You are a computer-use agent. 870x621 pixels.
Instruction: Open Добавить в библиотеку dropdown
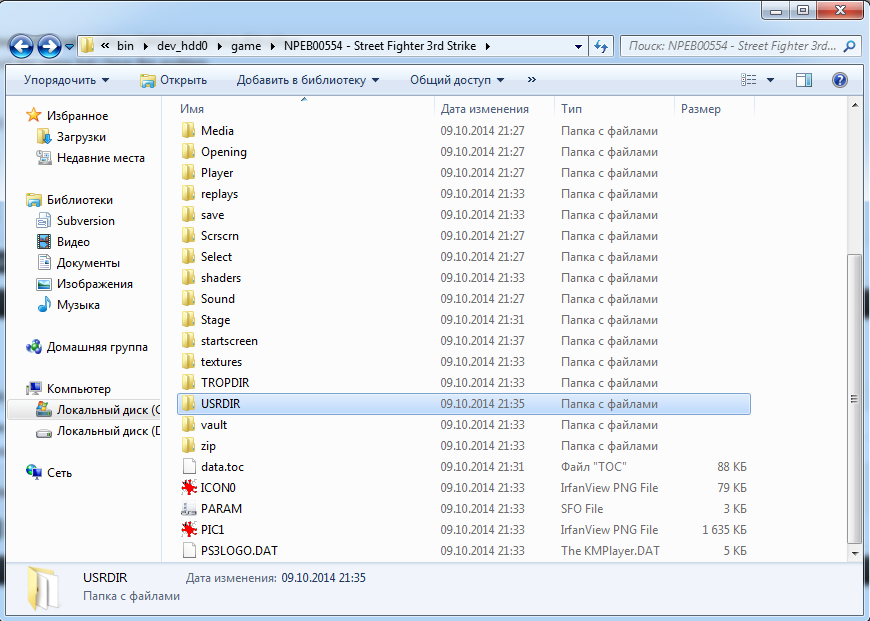tap(308, 80)
